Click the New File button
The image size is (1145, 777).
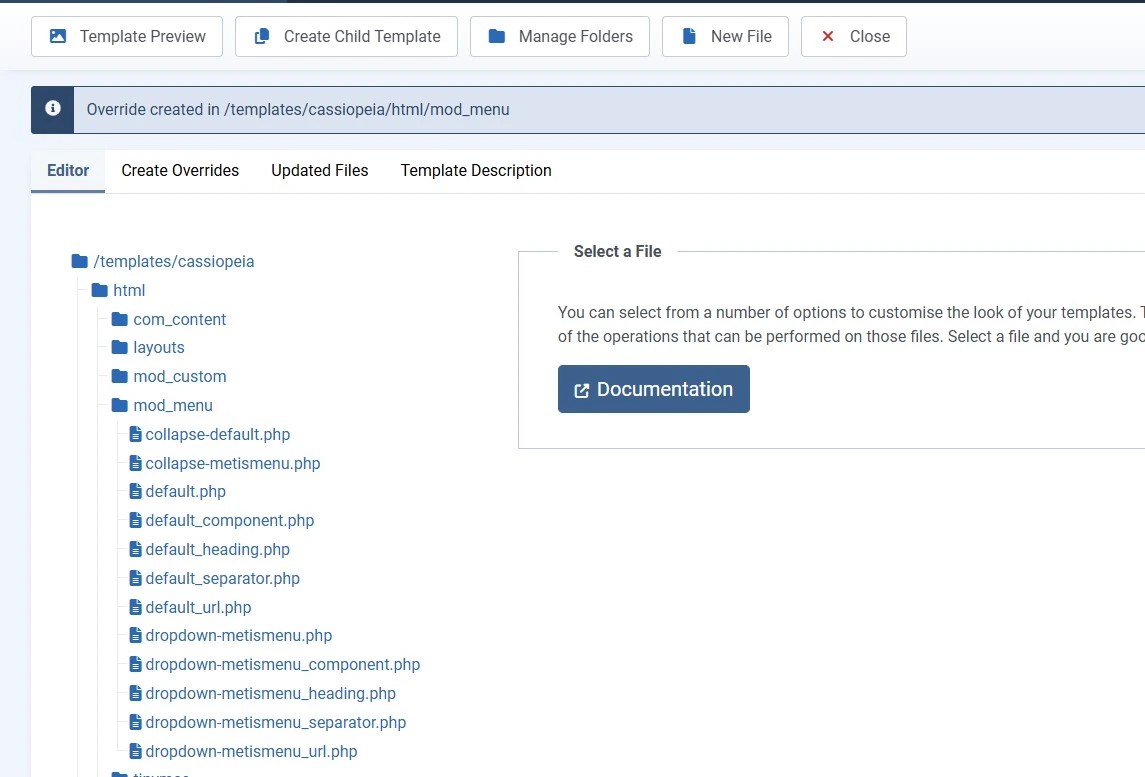(x=725, y=37)
